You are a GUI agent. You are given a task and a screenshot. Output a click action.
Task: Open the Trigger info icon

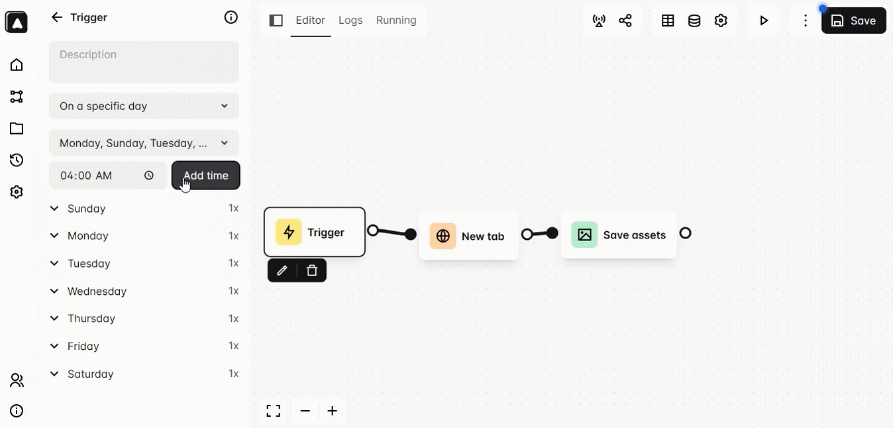(231, 17)
